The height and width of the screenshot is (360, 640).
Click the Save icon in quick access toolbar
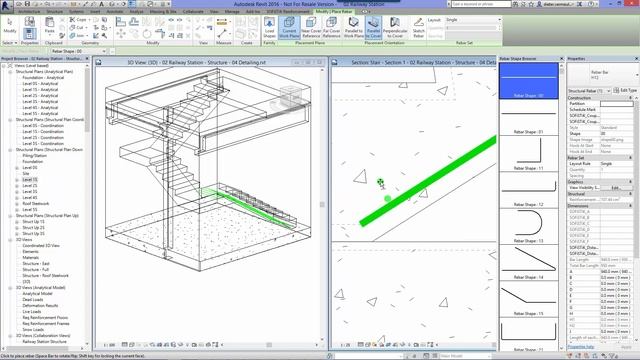coord(27,4)
